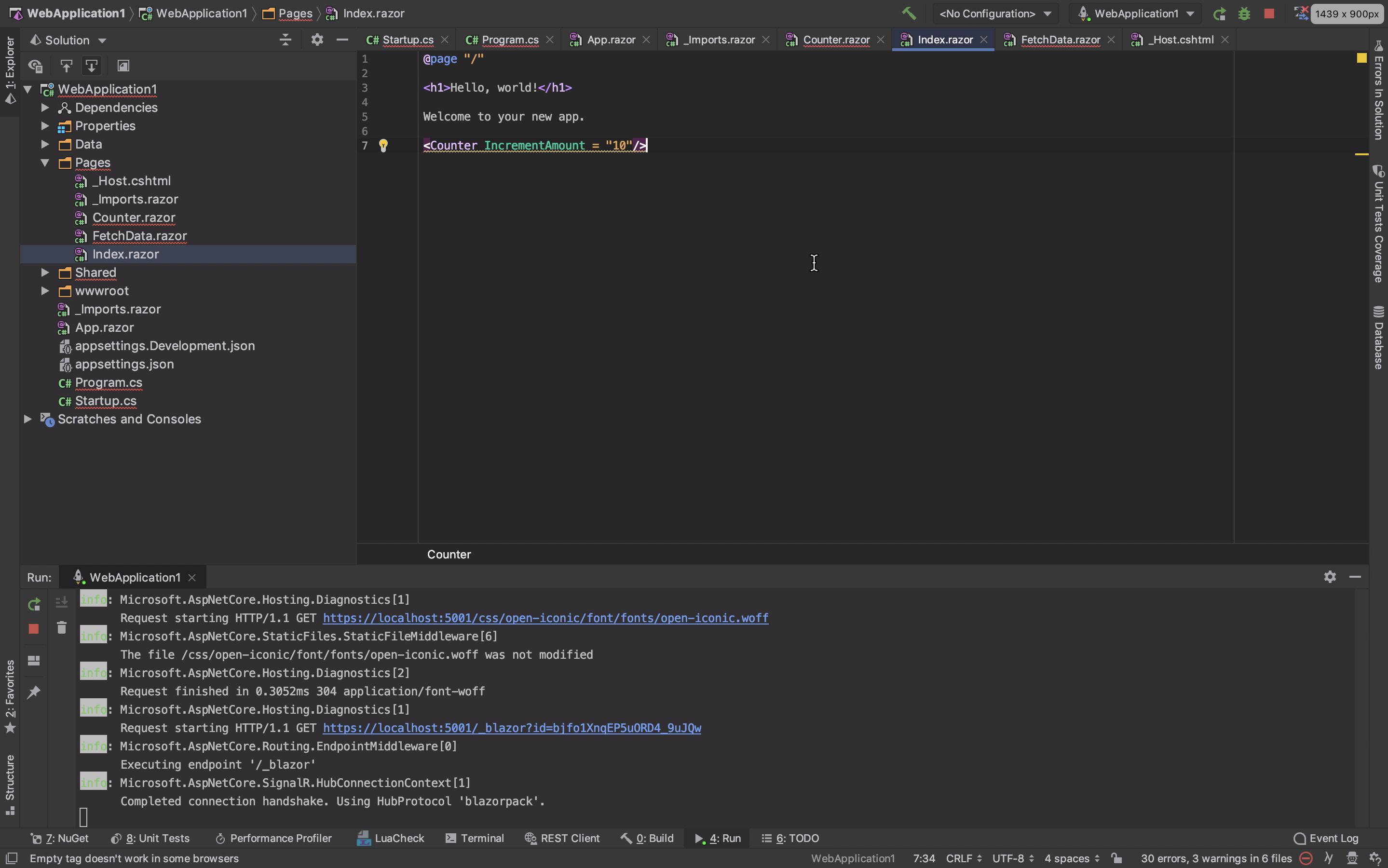The width and height of the screenshot is (1388, 868).
Task: Click the red Stop icon in the Run panel
Action: click(x=34, y=629)
